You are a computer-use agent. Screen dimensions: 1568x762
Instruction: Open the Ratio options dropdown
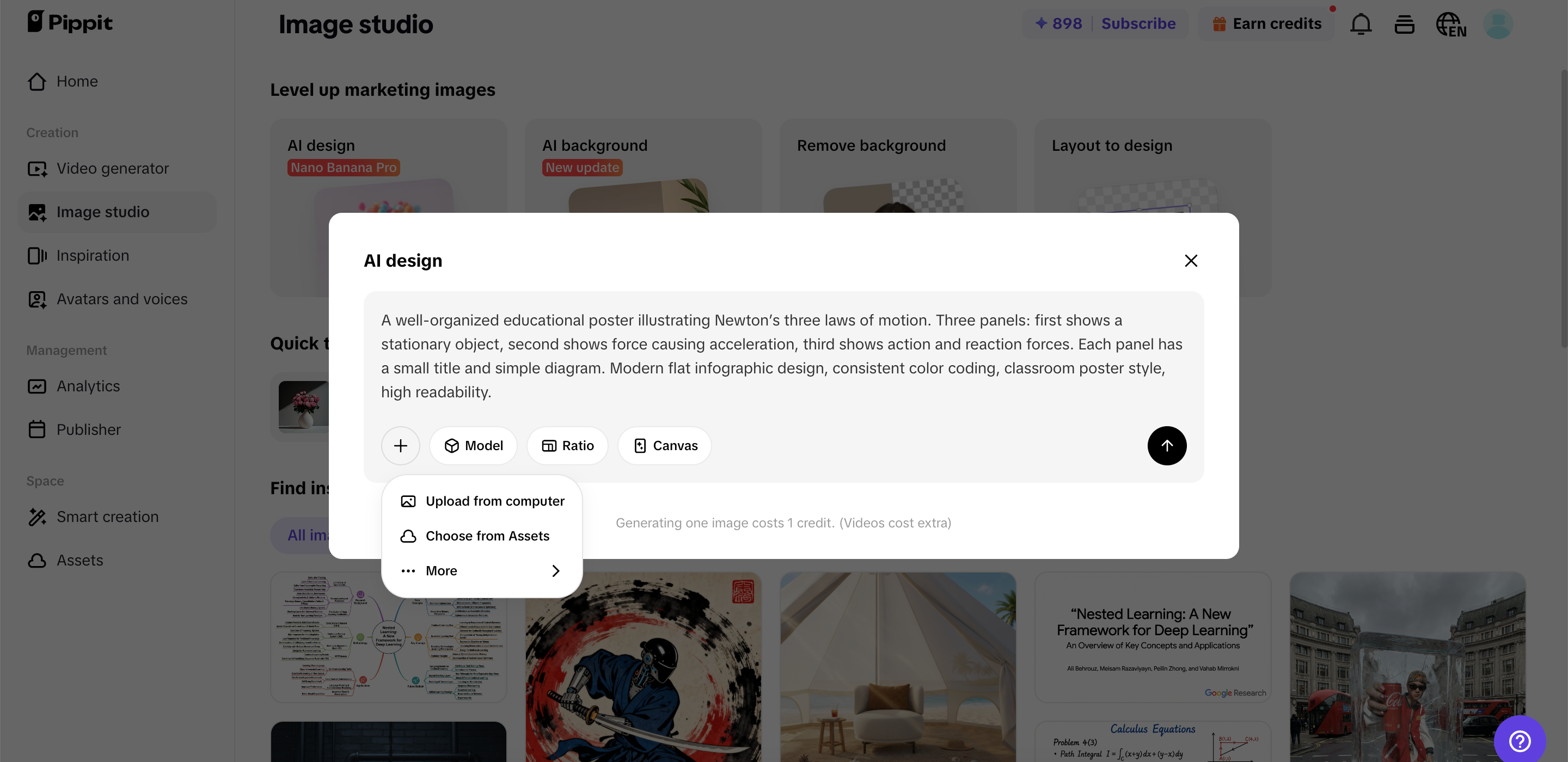(x=567, y=446)
